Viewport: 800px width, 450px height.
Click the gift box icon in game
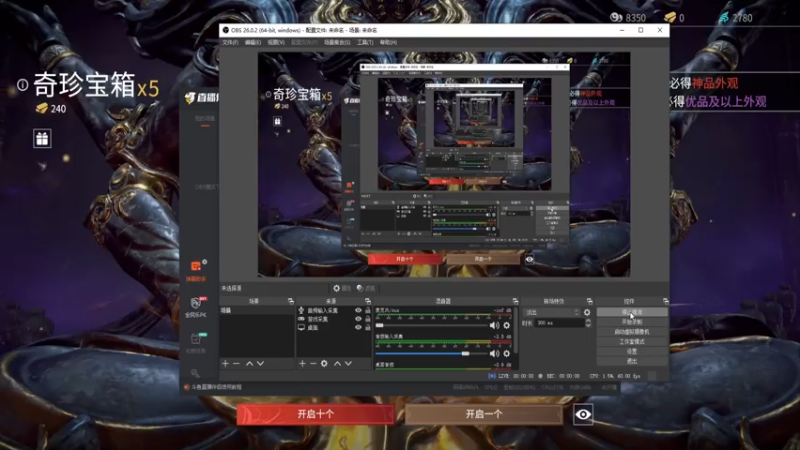[42, 138]
